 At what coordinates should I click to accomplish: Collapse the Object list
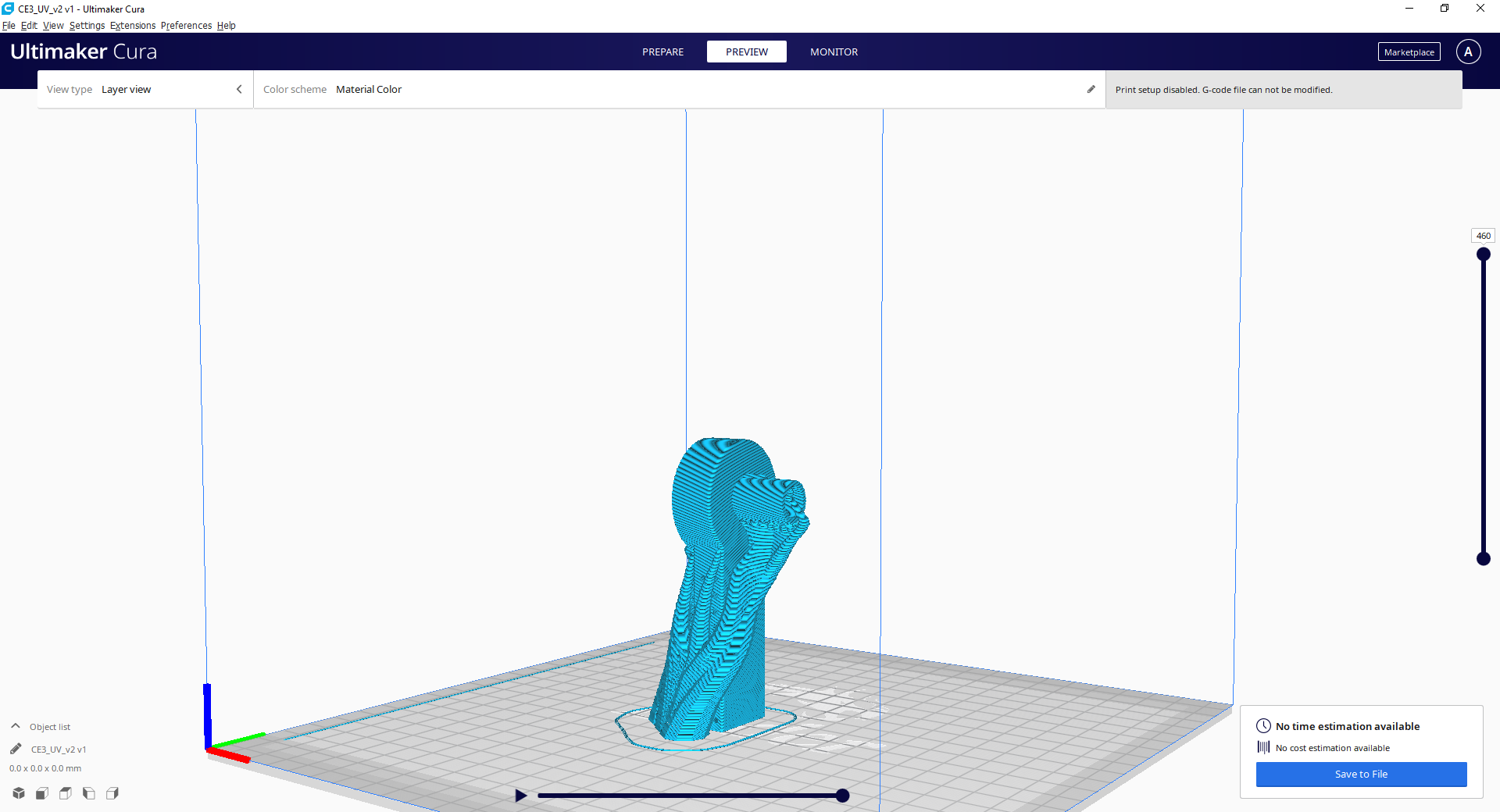click(16, 726)
